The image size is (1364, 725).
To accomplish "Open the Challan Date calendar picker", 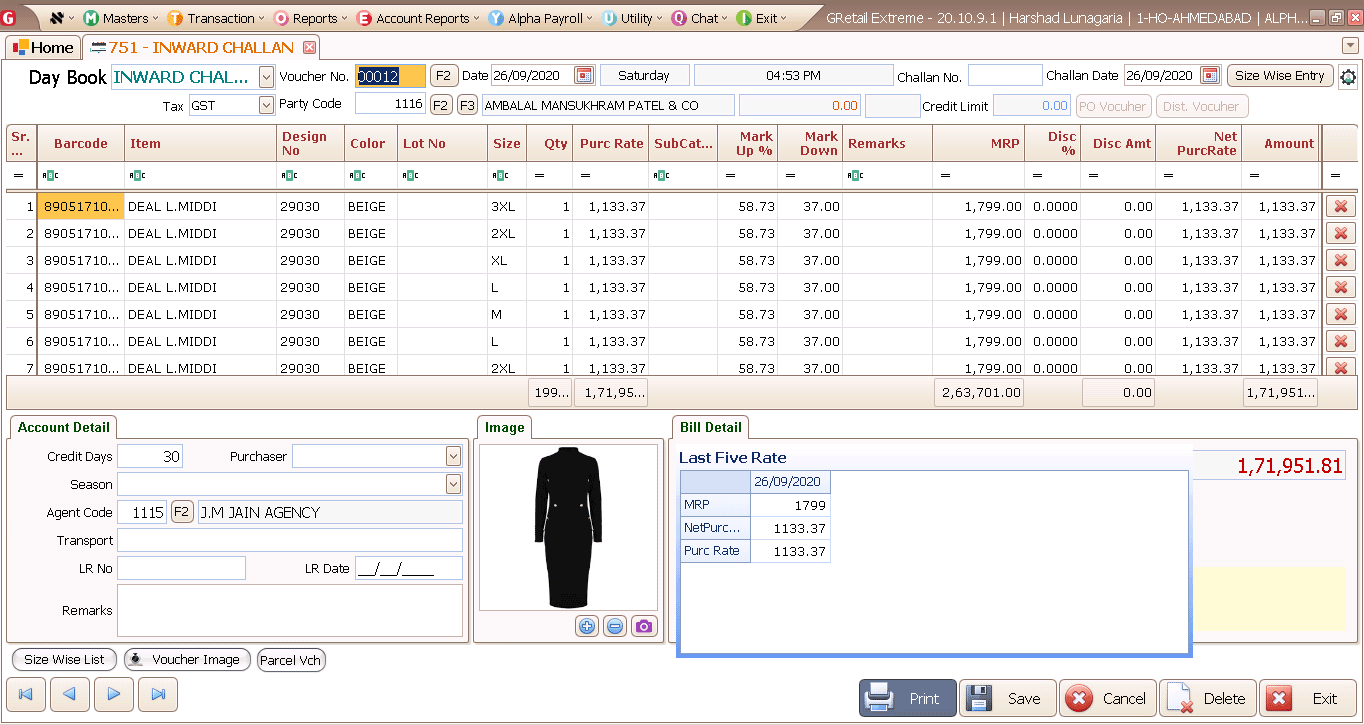I will [x=1210, y=76].
